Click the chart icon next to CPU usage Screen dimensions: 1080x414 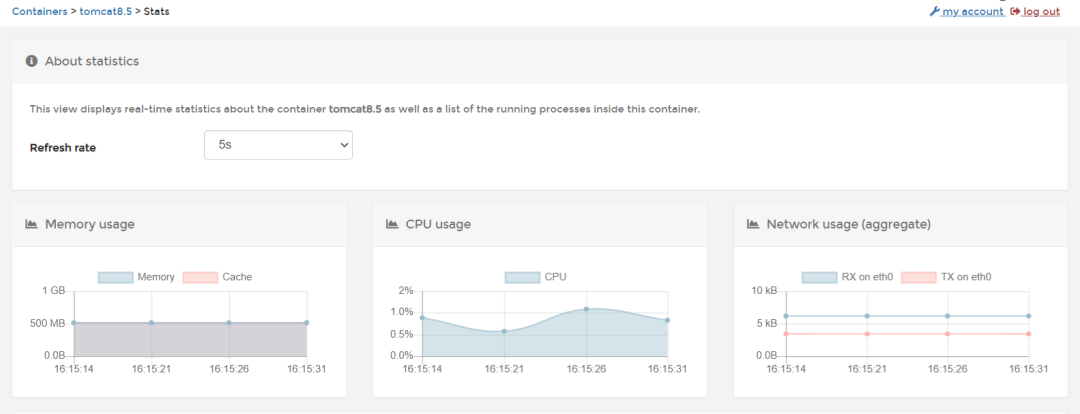[392, 224]
